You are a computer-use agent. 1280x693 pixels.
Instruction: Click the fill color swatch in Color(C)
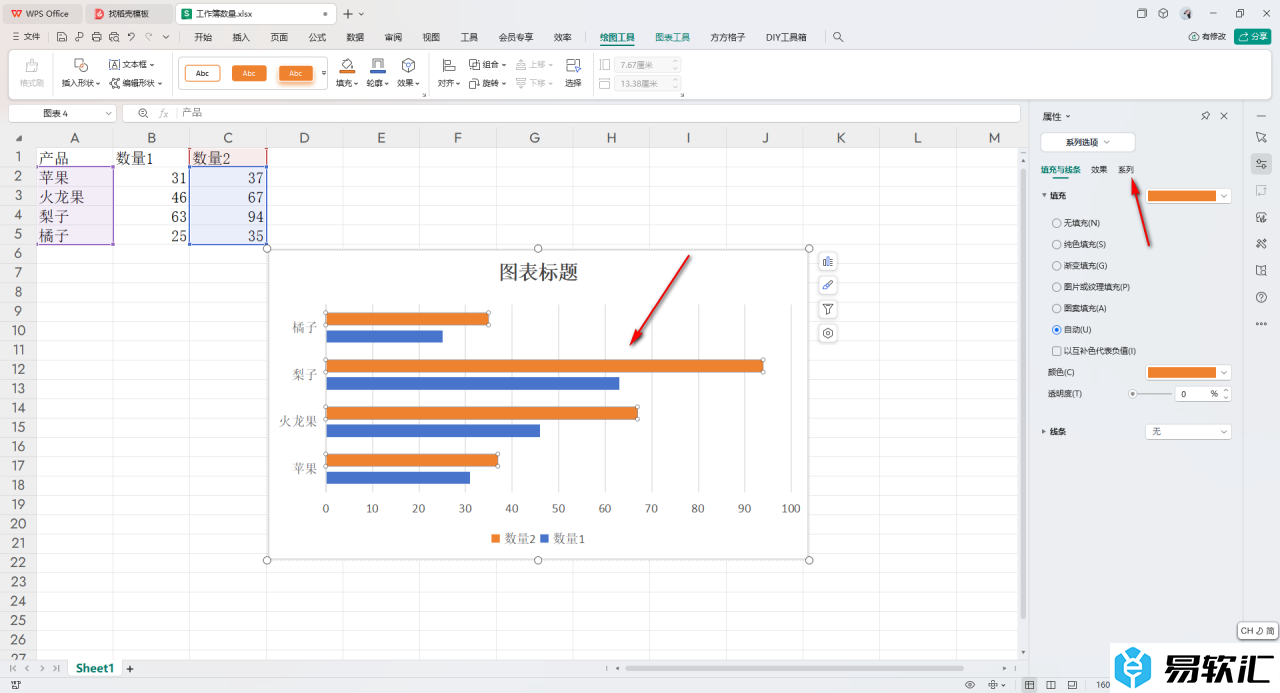pos(1182,372)
